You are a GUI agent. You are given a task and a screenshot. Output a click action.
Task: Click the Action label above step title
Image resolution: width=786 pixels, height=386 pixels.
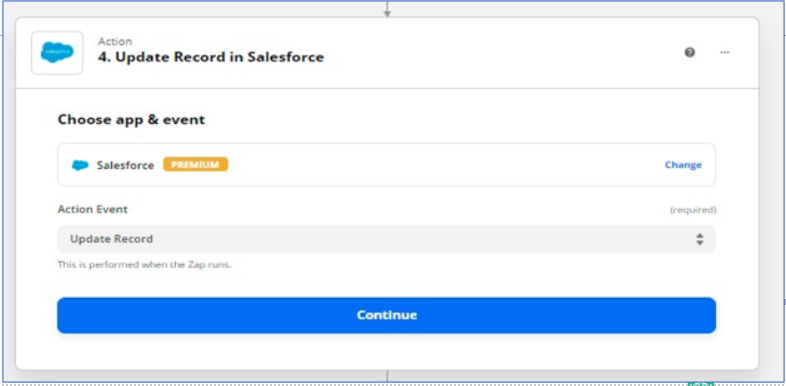115,41
